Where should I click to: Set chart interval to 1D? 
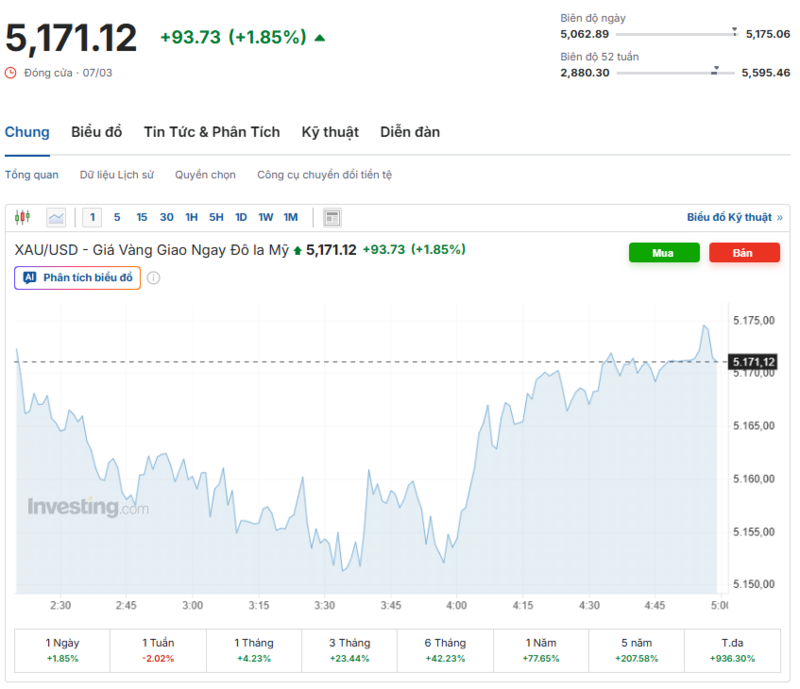(241, 217)
